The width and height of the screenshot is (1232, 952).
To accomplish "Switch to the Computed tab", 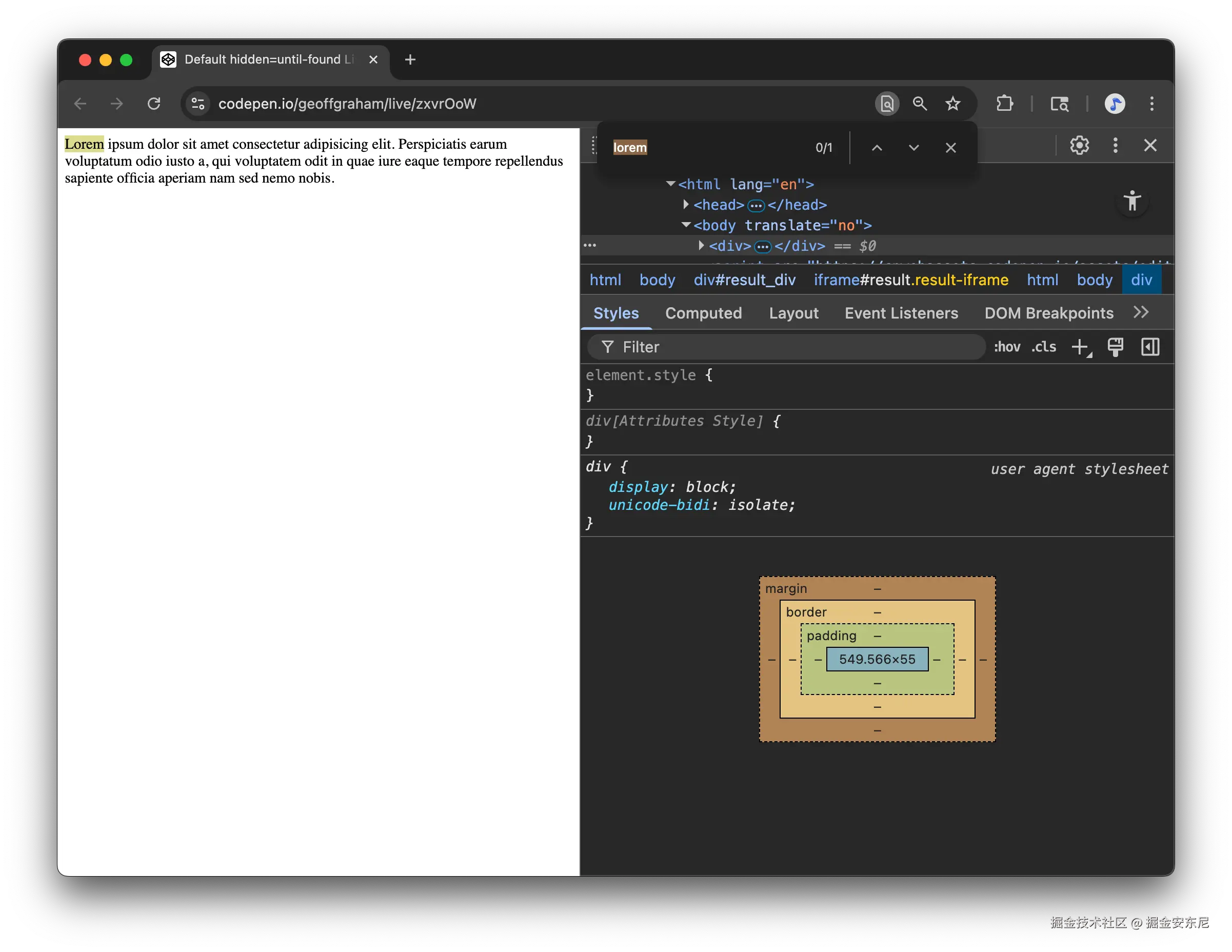I will pyautogui.click(x=703, y=313).
